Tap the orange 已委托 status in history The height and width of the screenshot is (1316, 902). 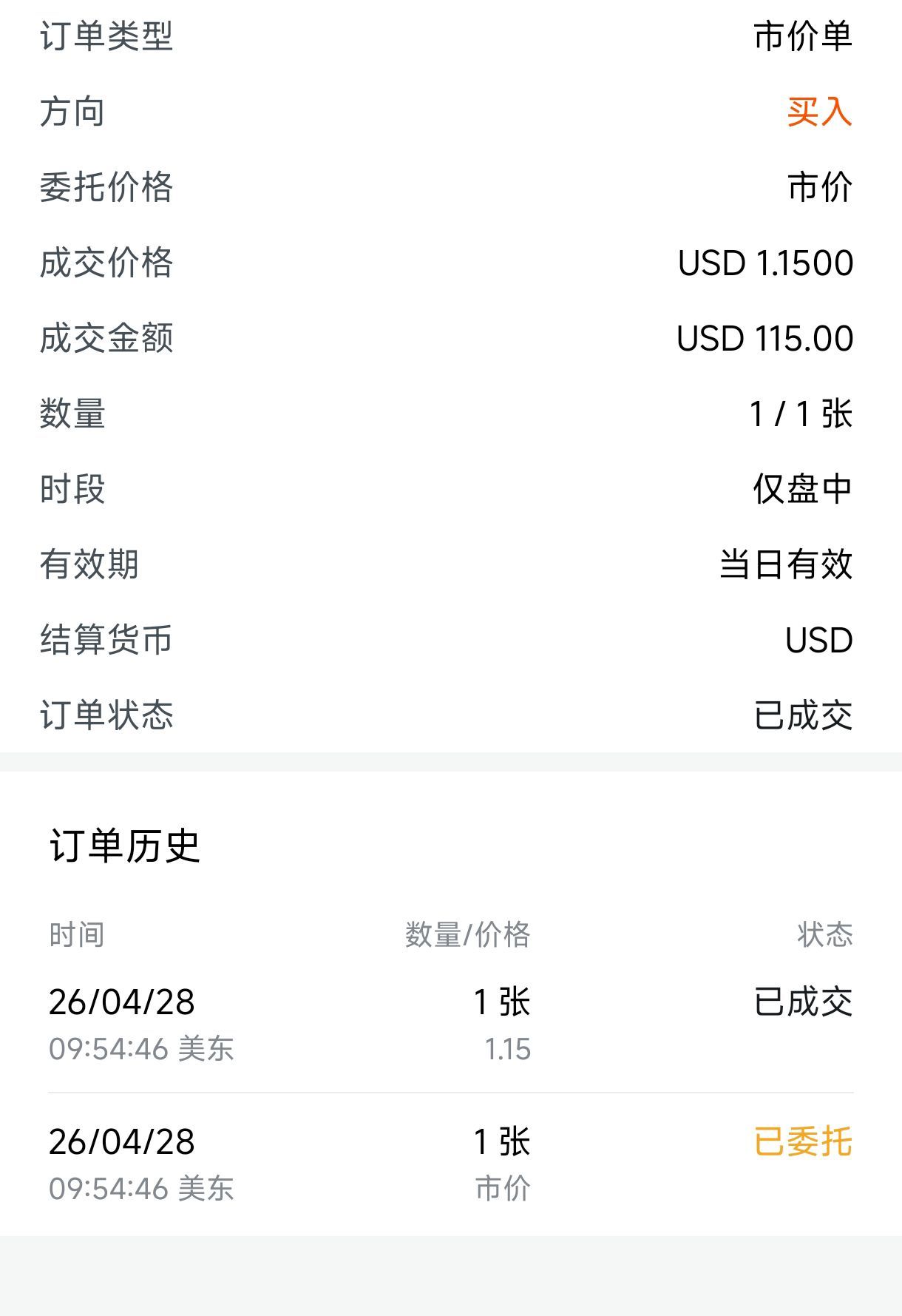pyautogui.click(x=803, y=1141)
